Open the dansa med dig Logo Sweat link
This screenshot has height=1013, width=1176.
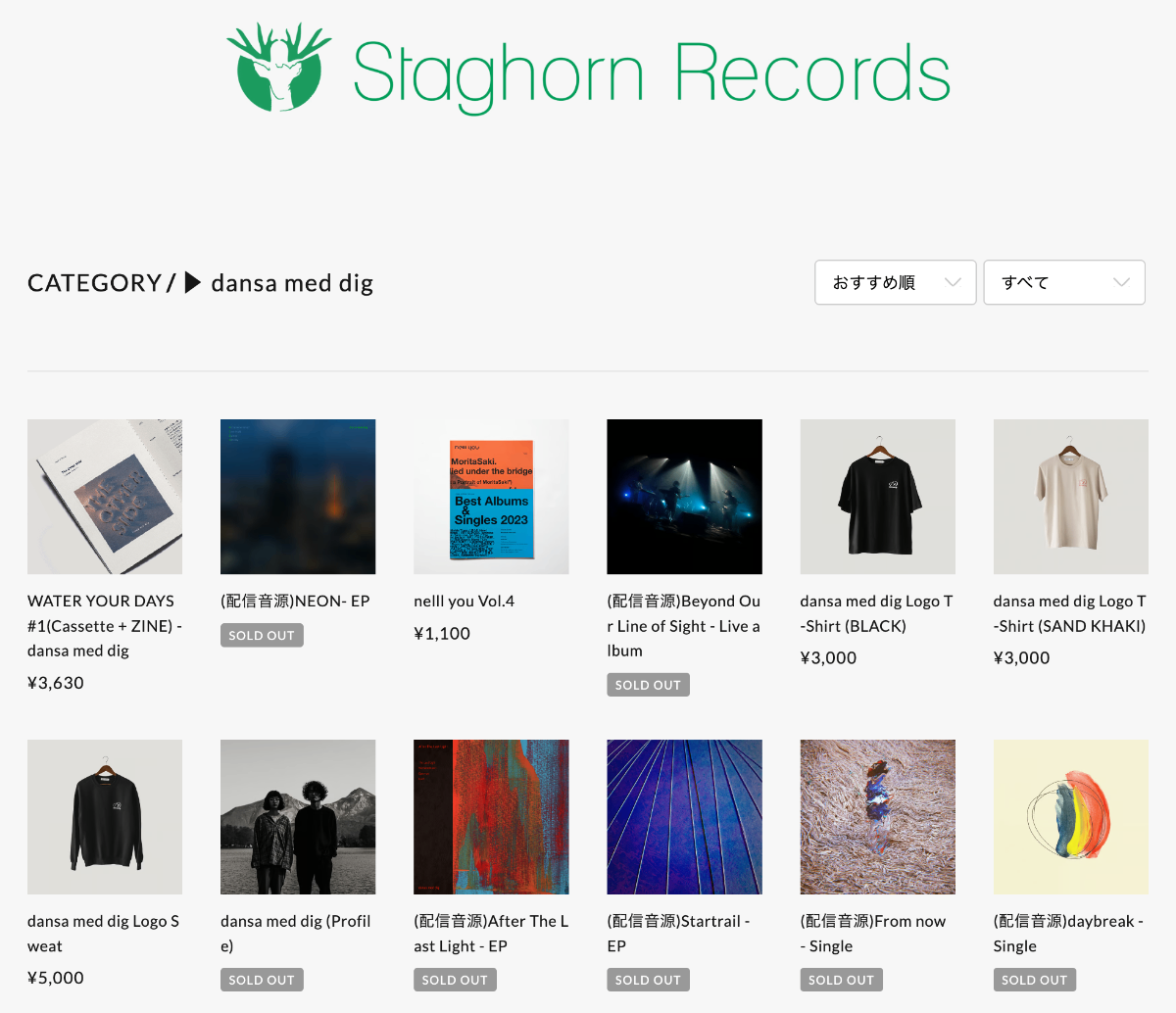click(103, 934)
